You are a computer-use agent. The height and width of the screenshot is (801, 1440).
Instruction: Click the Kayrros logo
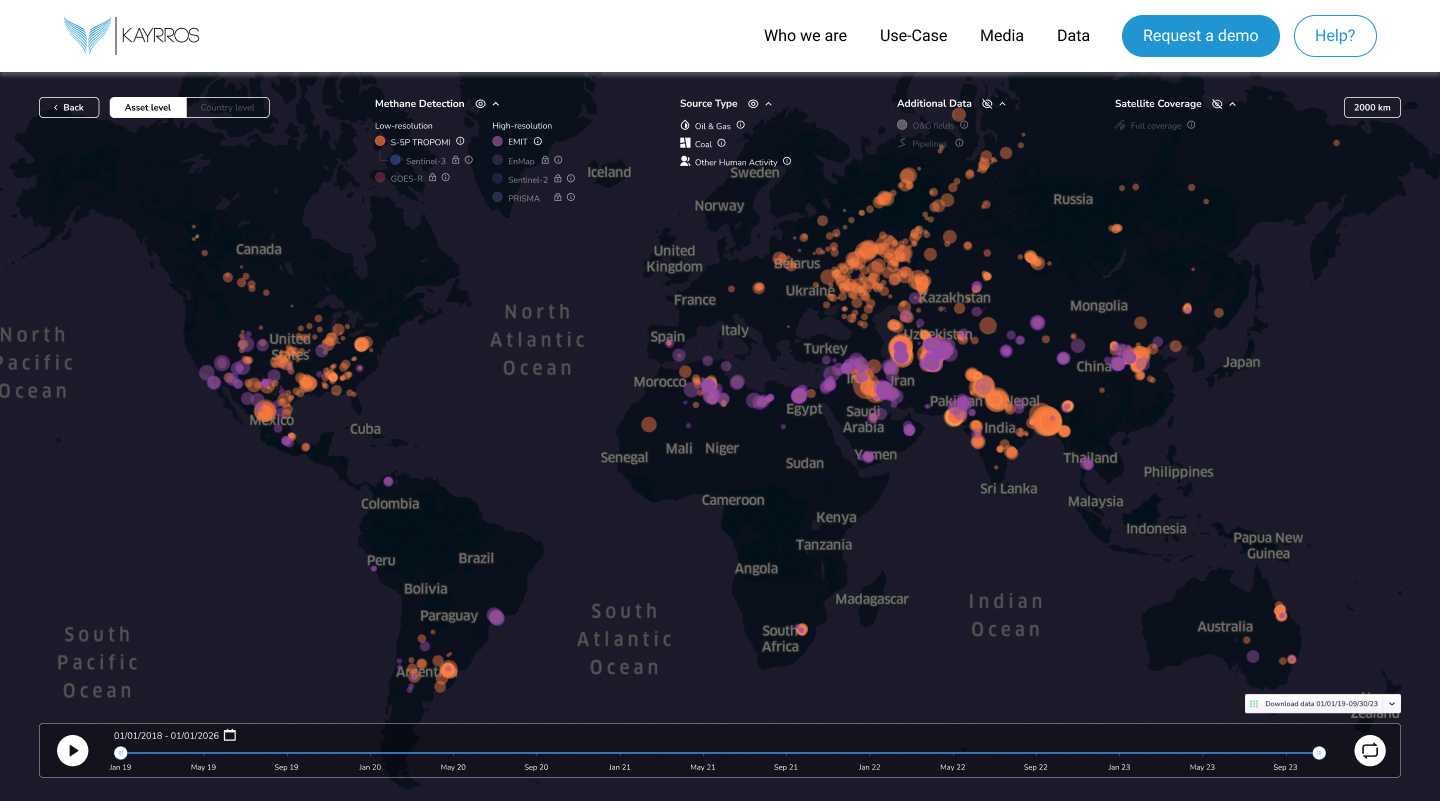131,36
